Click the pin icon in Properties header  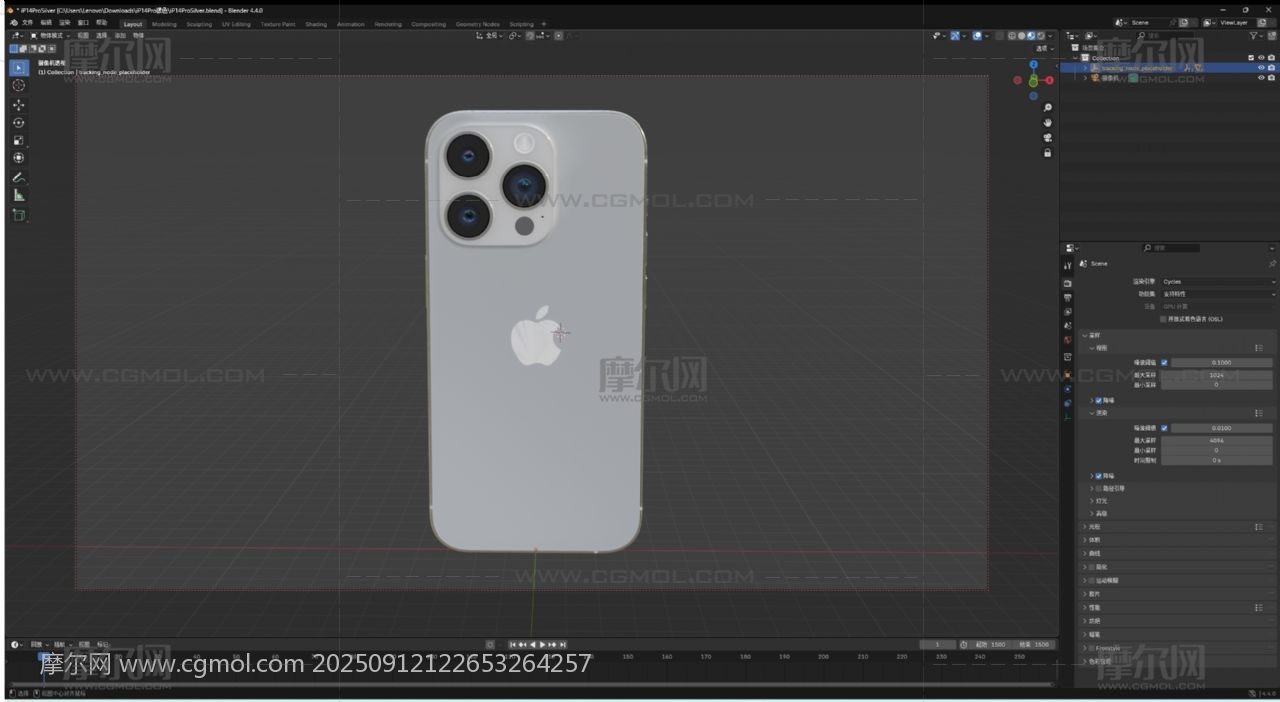tap(1272, 264)
